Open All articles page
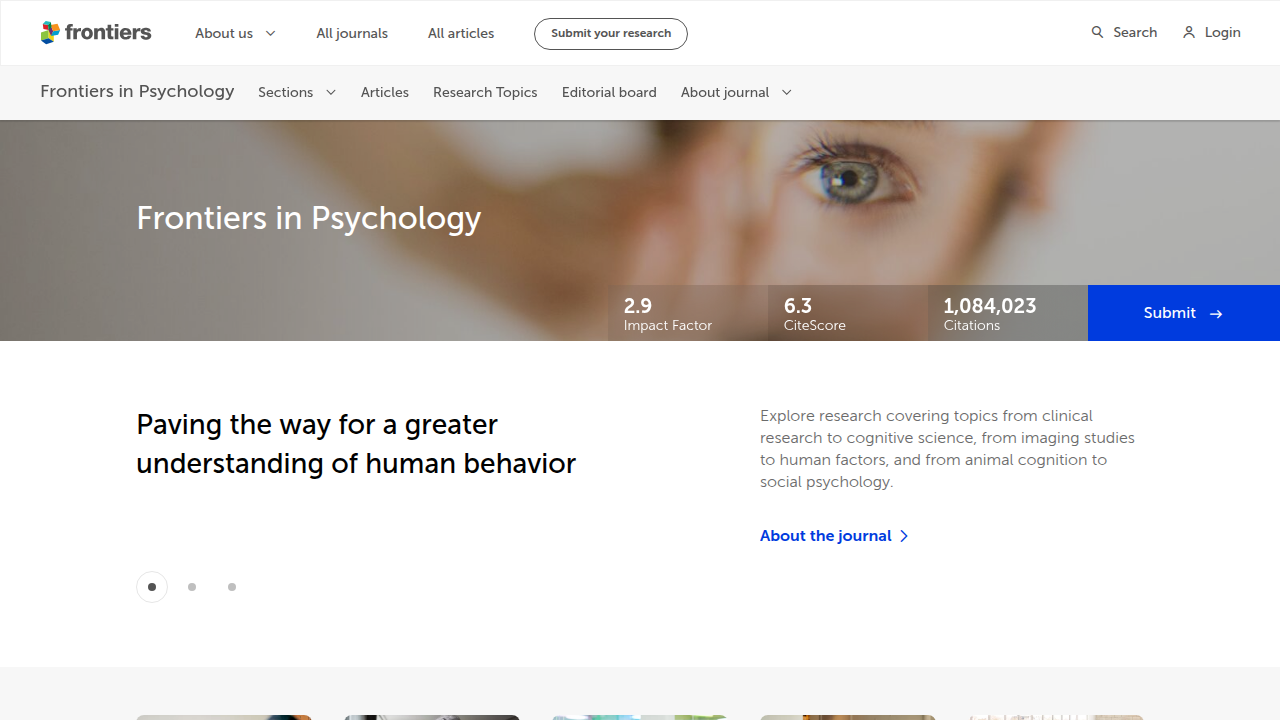This screenshot has width=1280, height=720. 461,33
